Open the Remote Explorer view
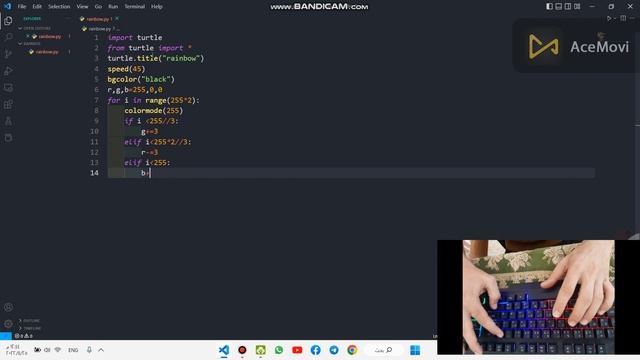640x360 pixels. (x=8, y=88)
